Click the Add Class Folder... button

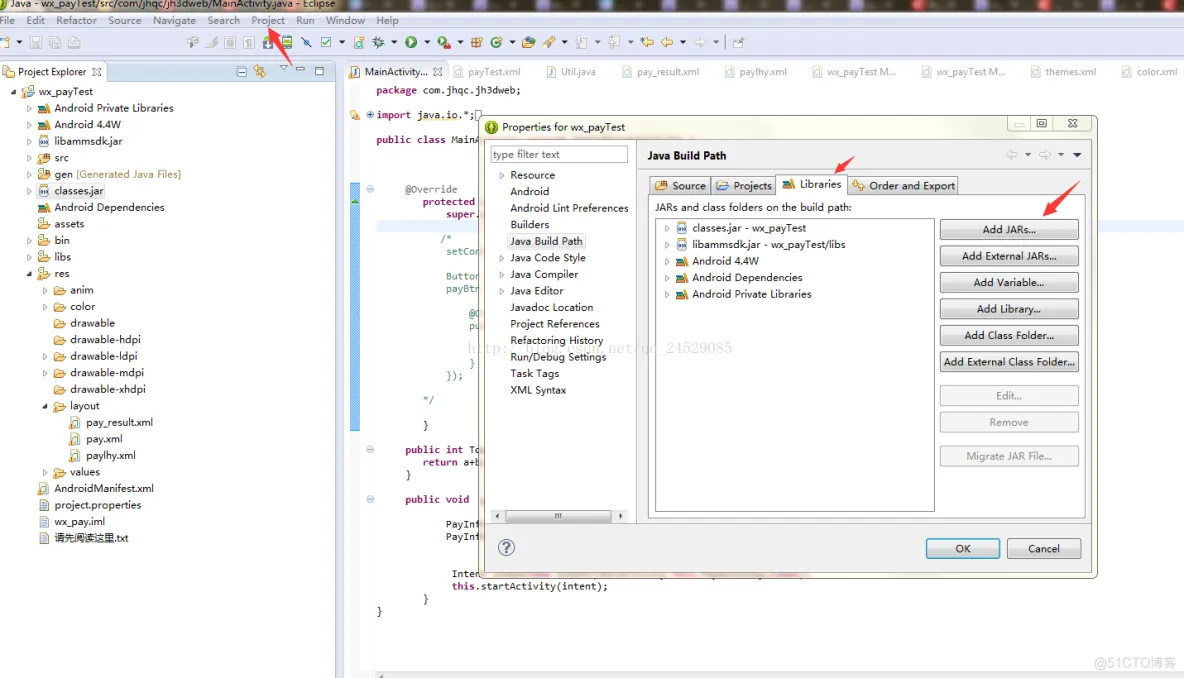click(1009, 335)
